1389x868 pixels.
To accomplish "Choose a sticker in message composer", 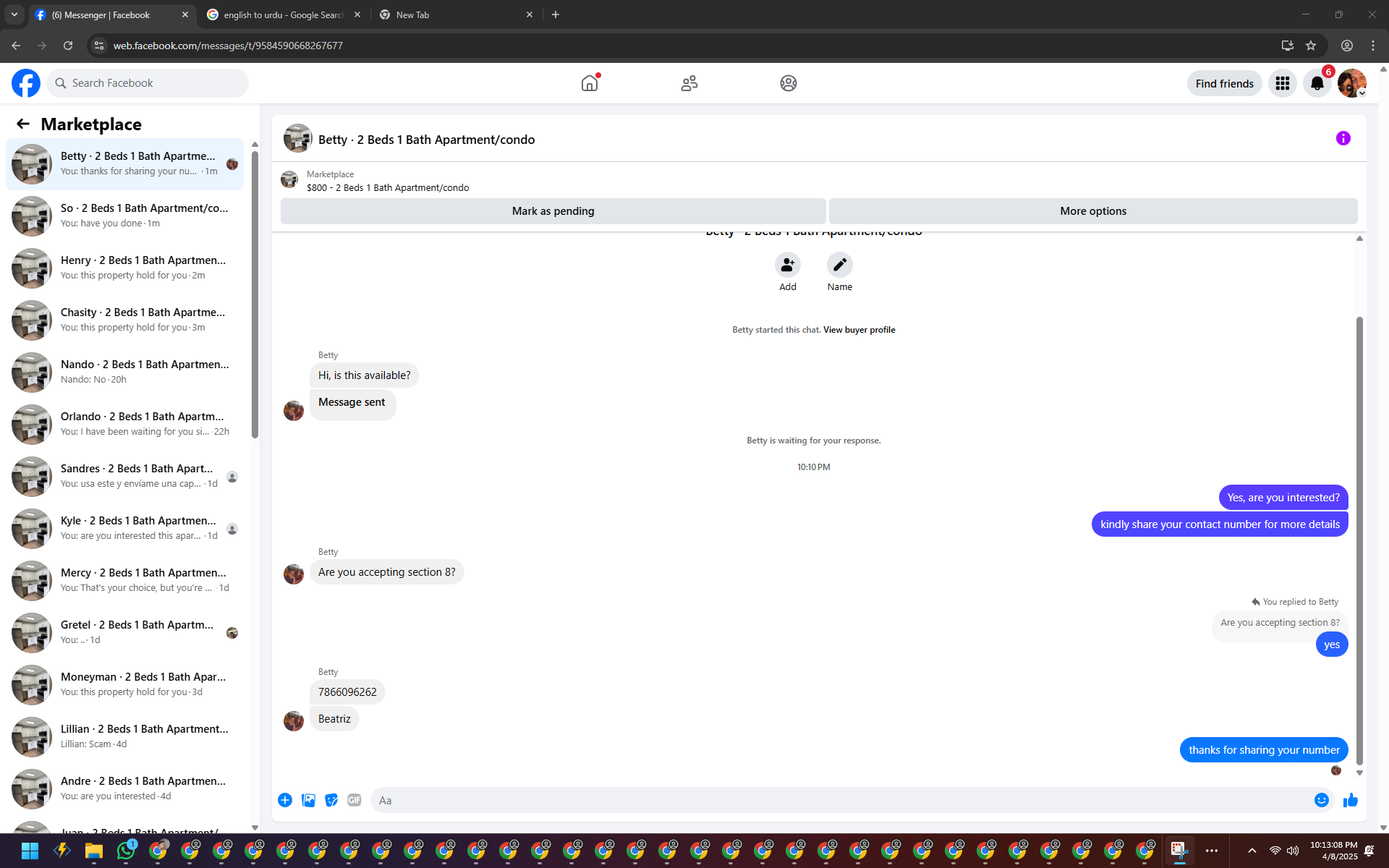I will click(331, 800).
